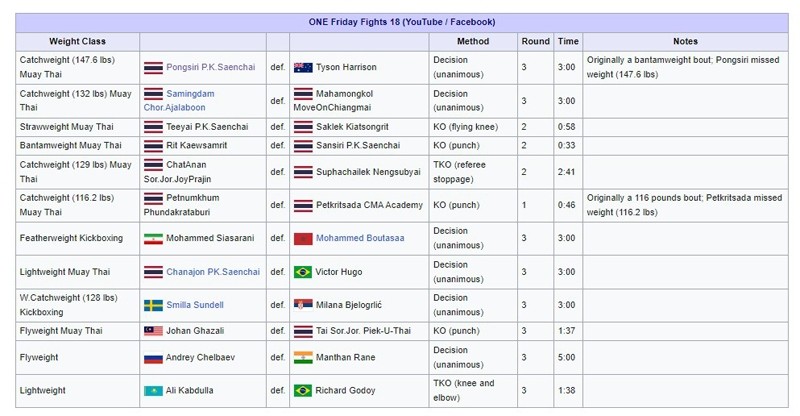Click the Thailand flag beside Rit Kaewsamrit
The image size is (800, 416).
[153, 145]
